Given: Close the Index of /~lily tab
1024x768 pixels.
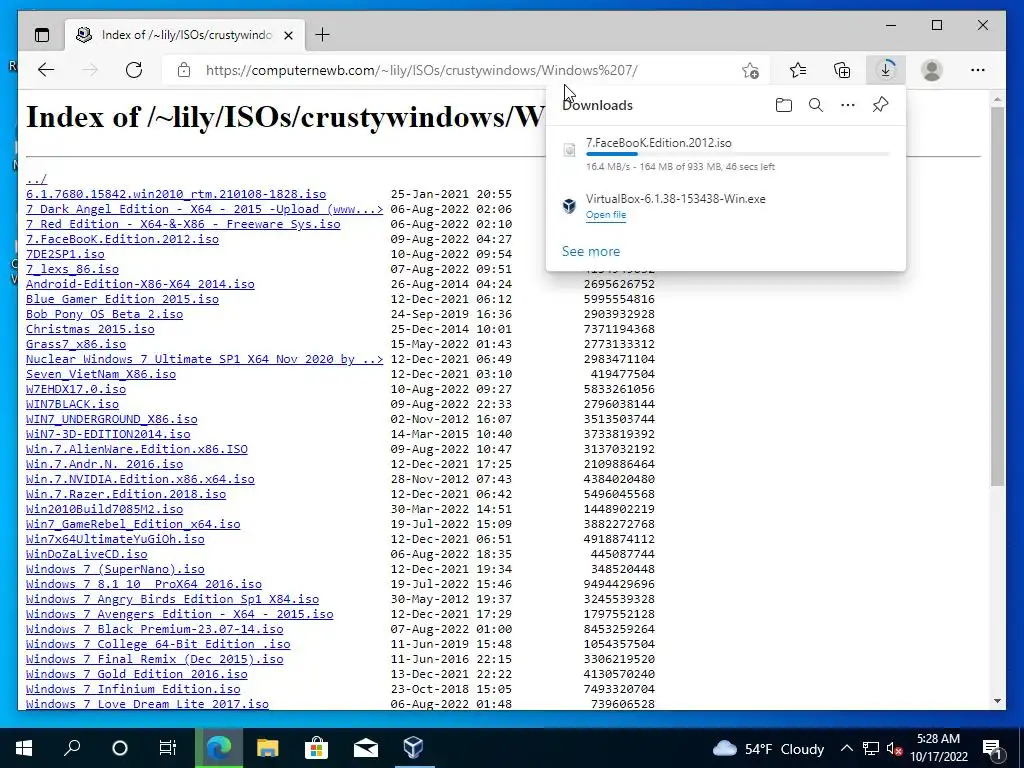Looking at the screenshot, I should tap(289, 35).
